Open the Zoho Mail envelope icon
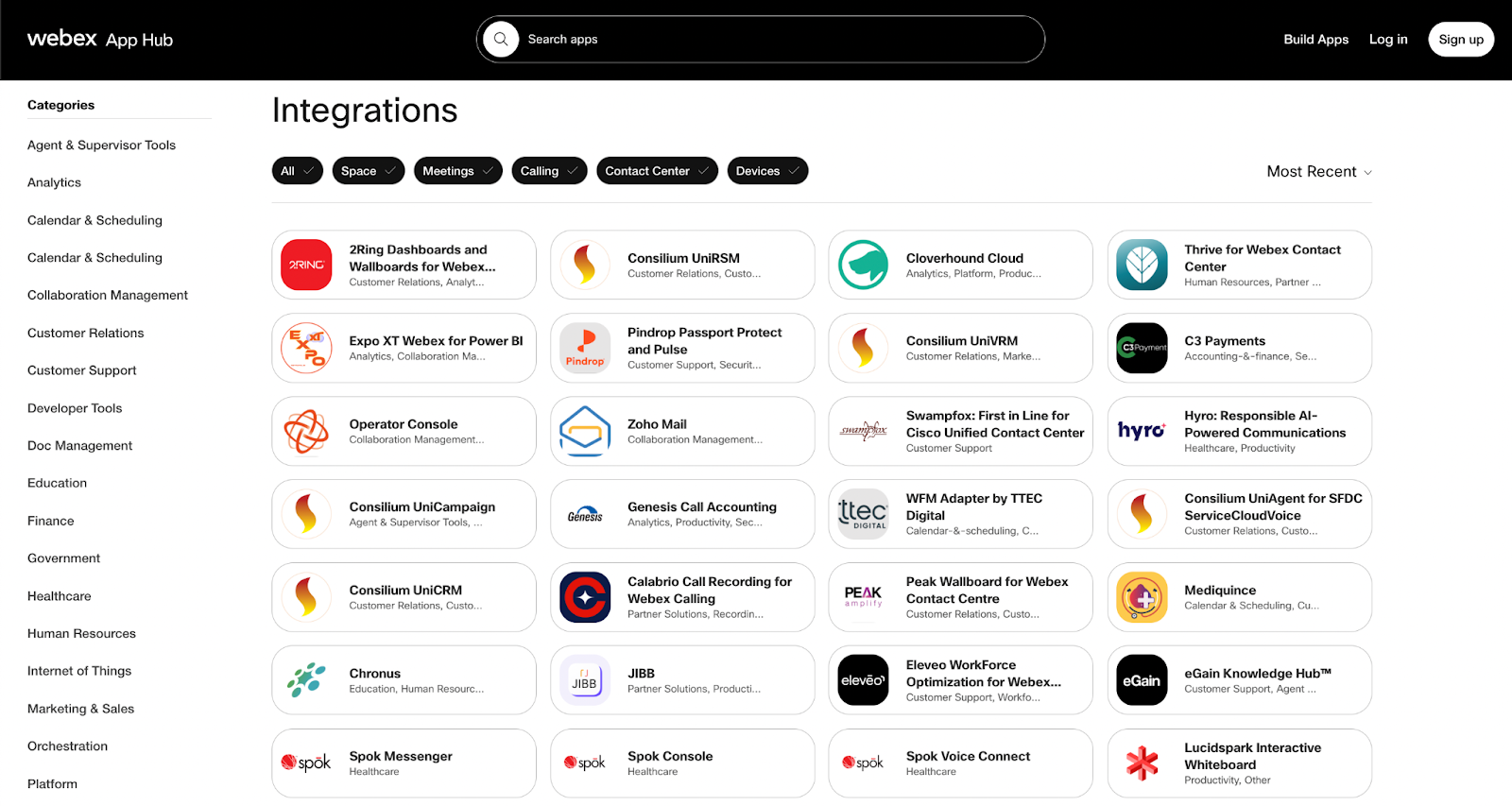The width and height of the screenshot is (1512, 806). (585, 431)
